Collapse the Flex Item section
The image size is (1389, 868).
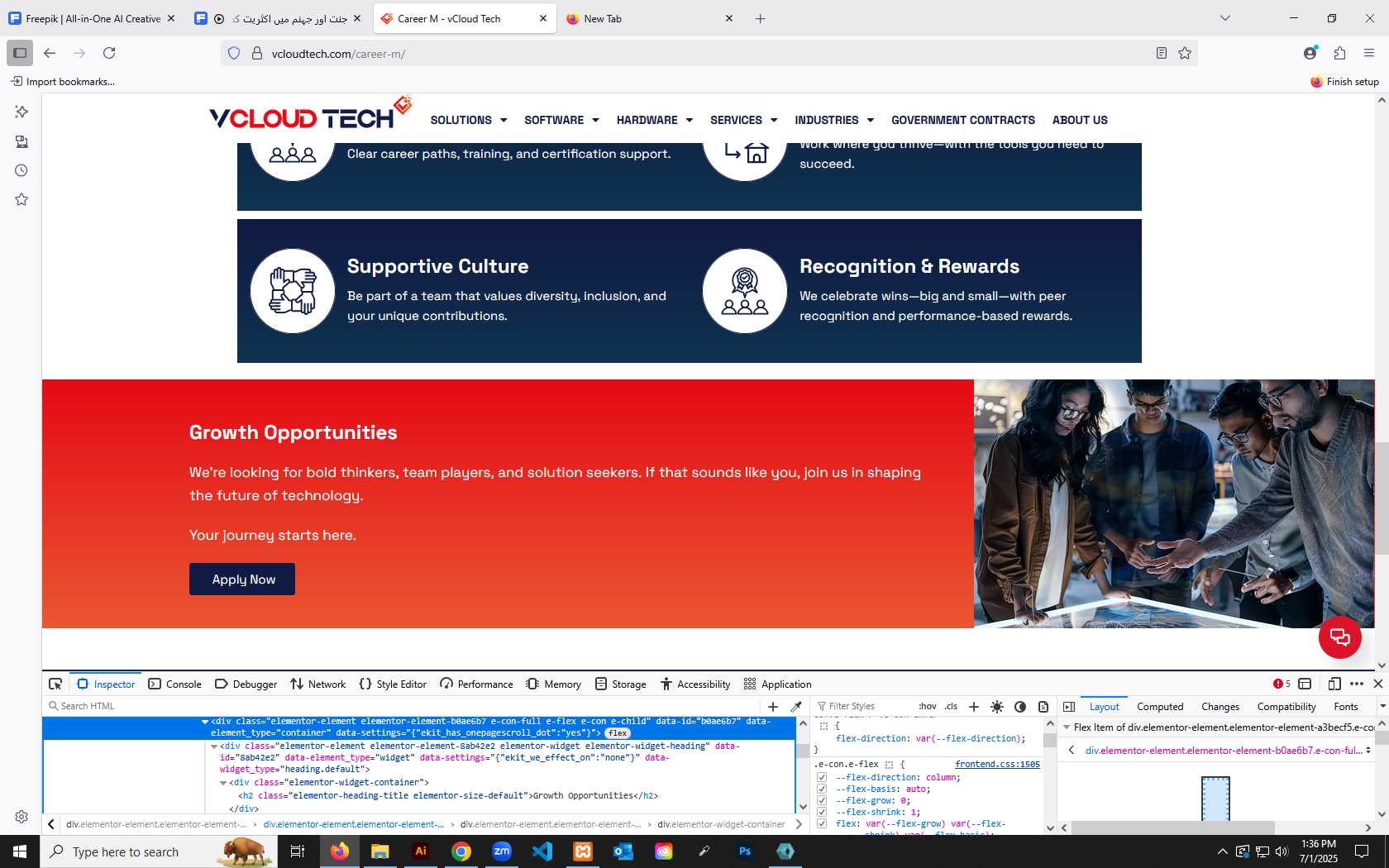1067,727
